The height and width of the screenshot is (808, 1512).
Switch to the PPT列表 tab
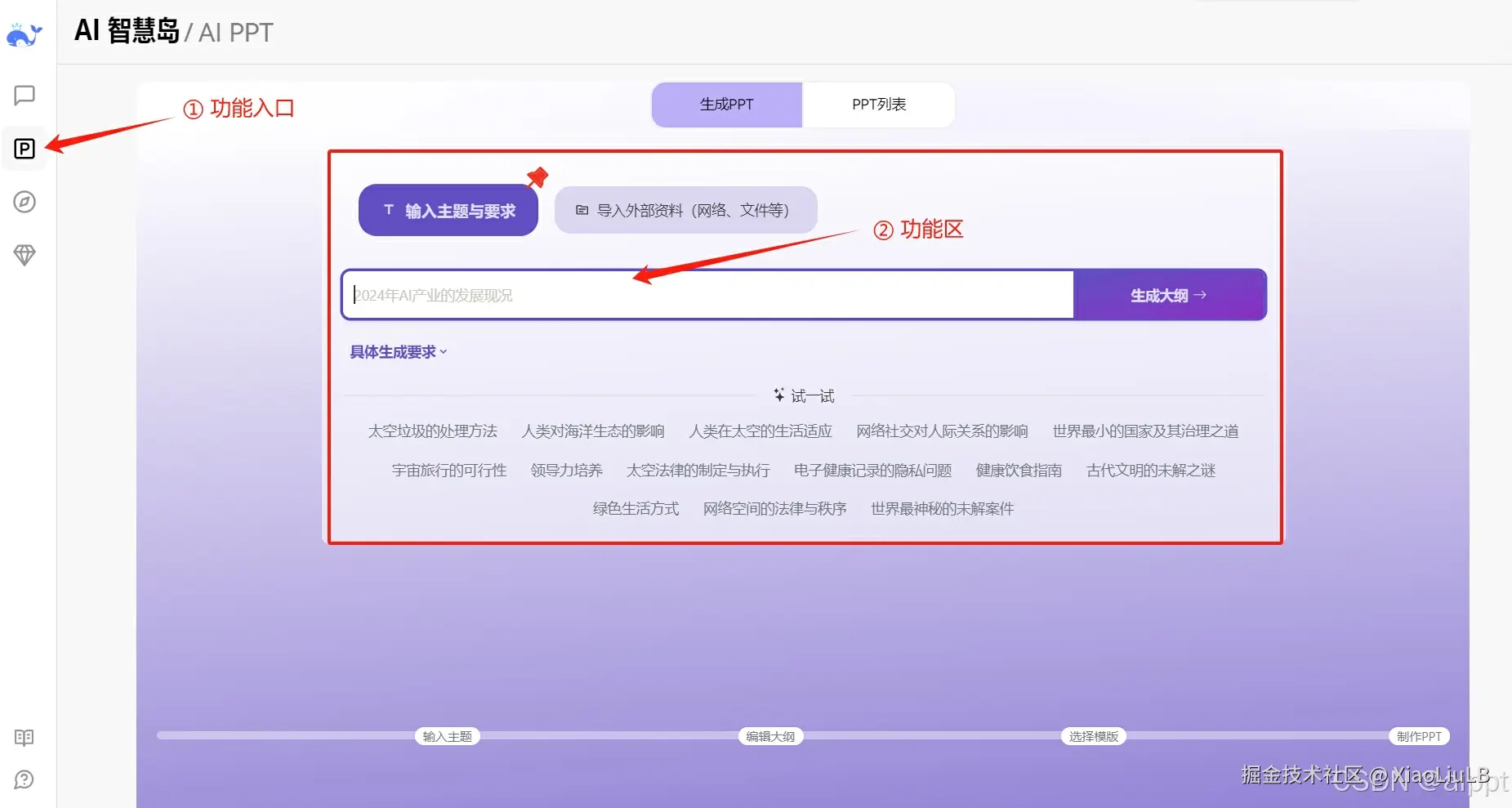(x=879, y=105)
